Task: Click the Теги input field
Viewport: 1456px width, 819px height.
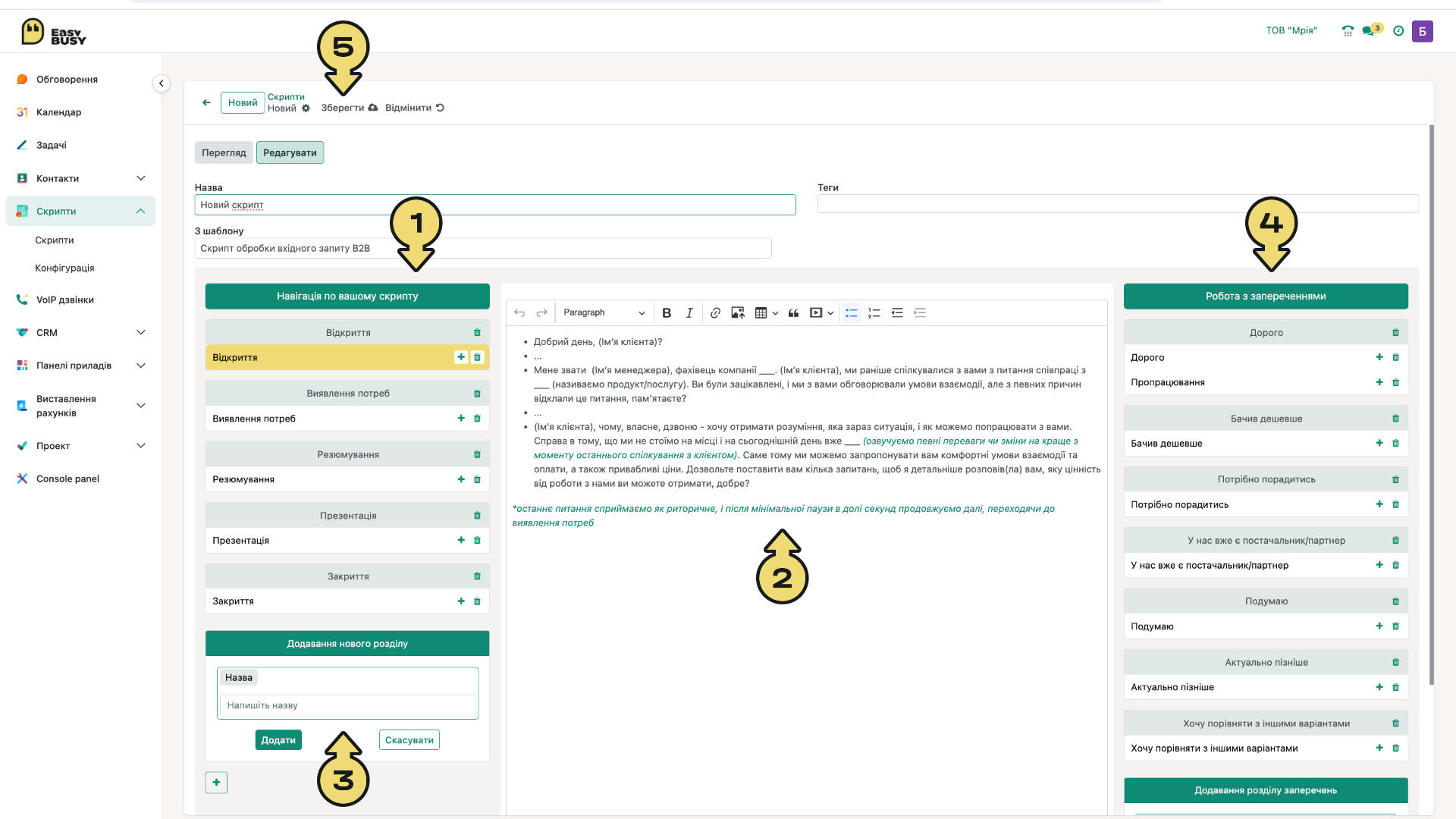Action: (x=1118, y=203)
